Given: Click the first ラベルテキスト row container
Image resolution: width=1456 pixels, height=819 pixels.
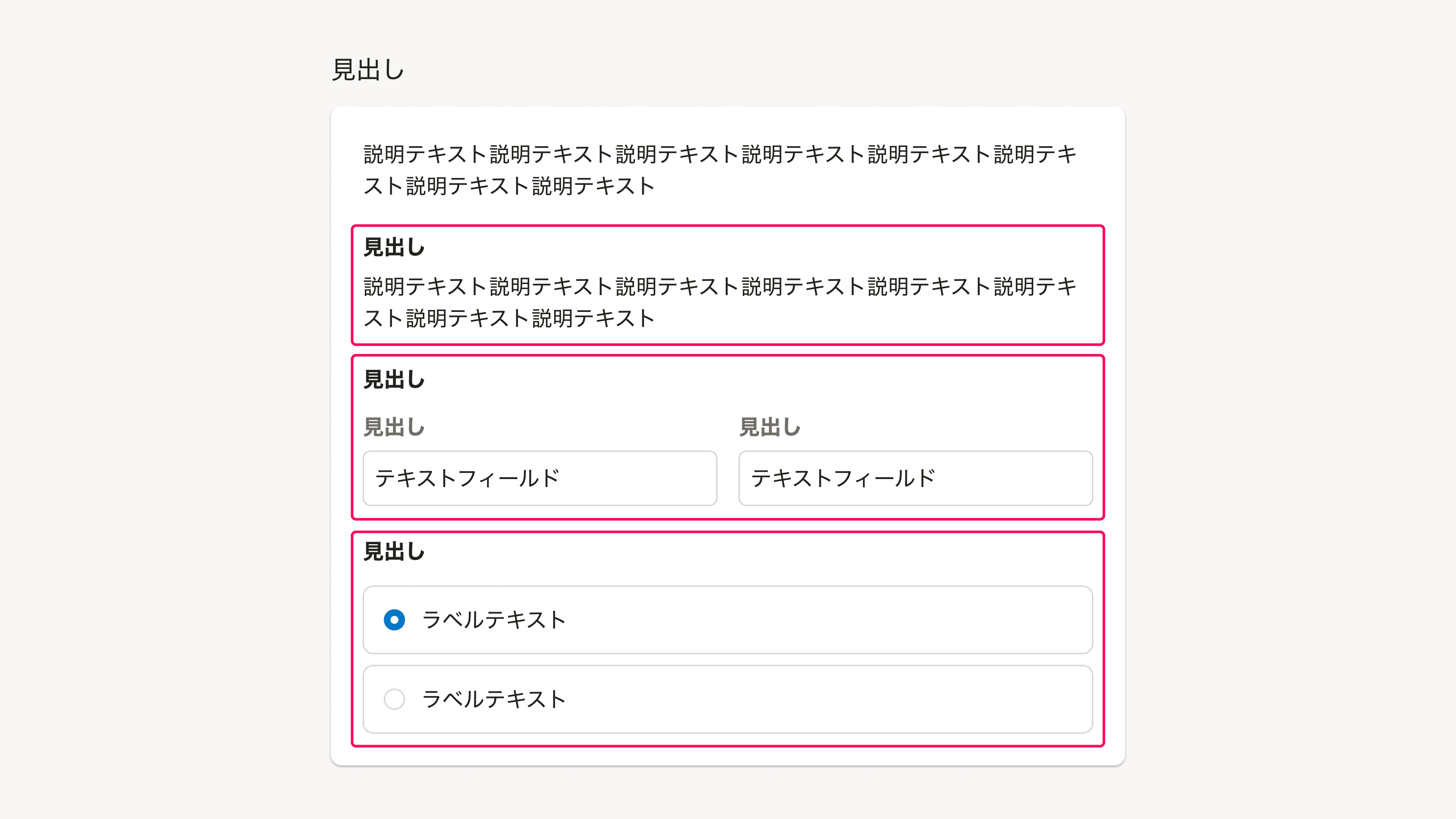Looking at the screenshot, I should tap(728, 620).
